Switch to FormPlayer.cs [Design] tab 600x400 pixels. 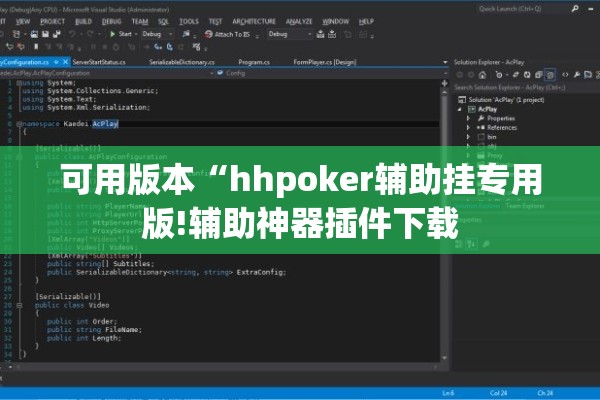pyautogui.click(x=324, y=62)
